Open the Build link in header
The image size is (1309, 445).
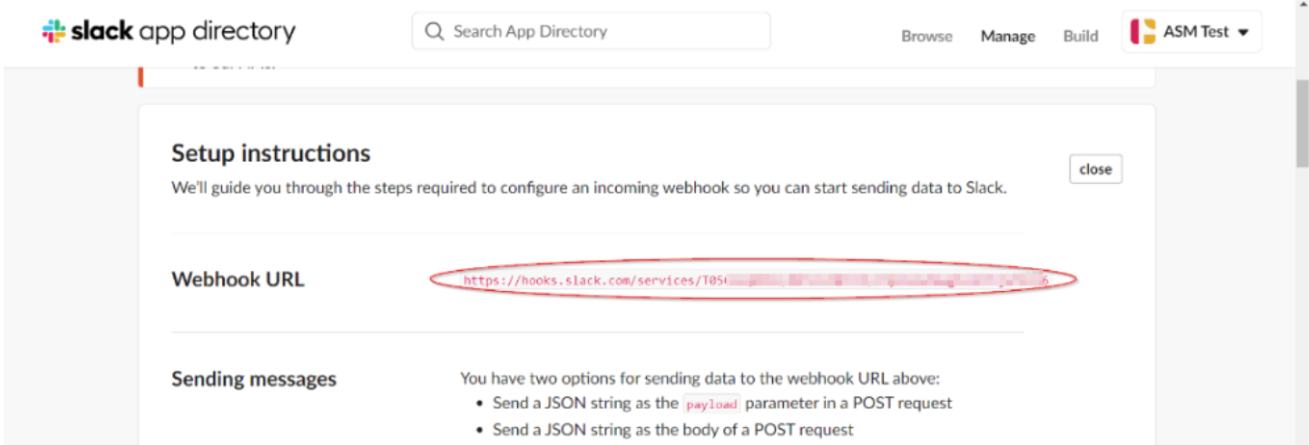coord(1080,35)
